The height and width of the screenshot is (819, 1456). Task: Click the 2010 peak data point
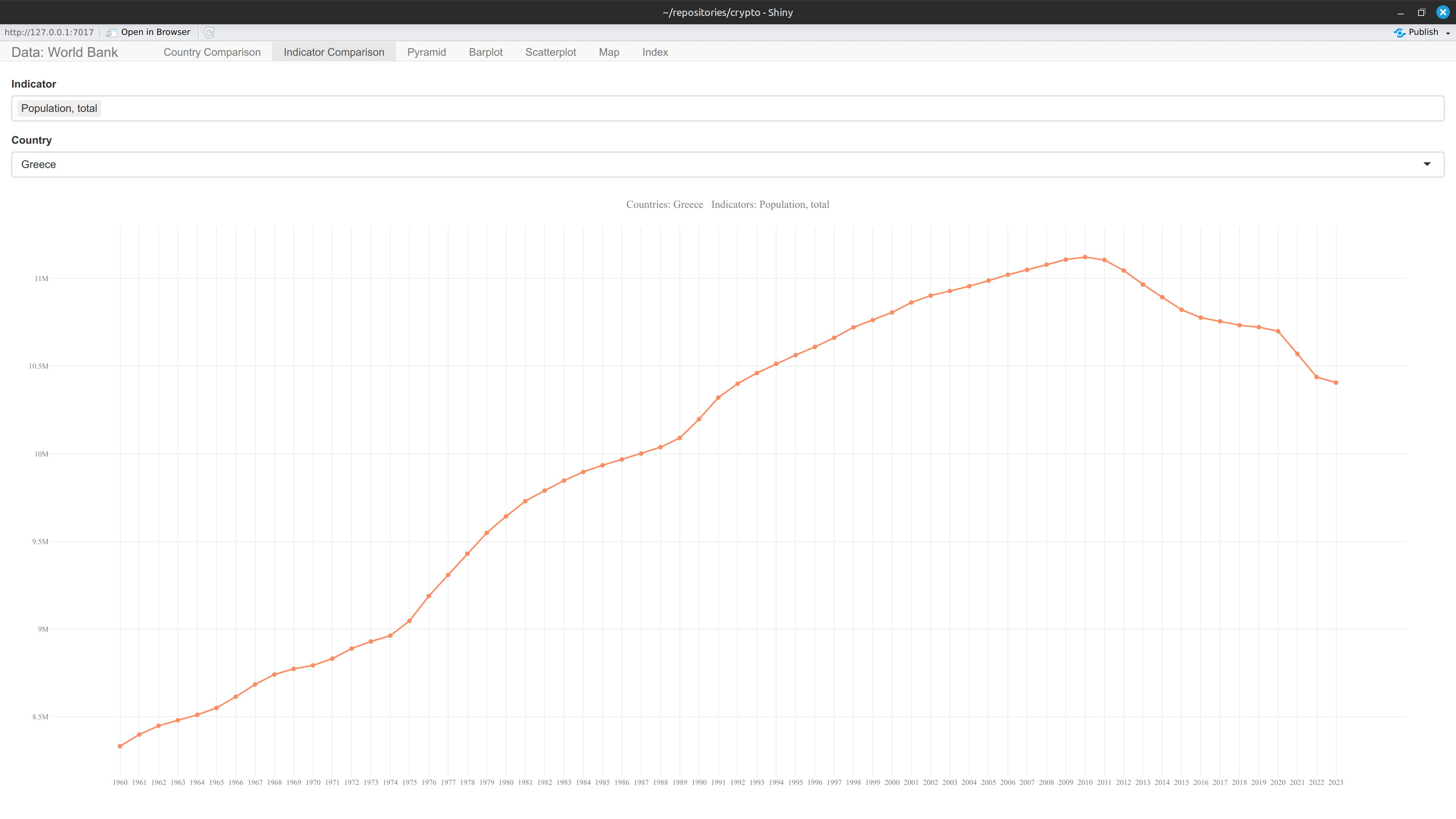click(x=1085, y=257)
